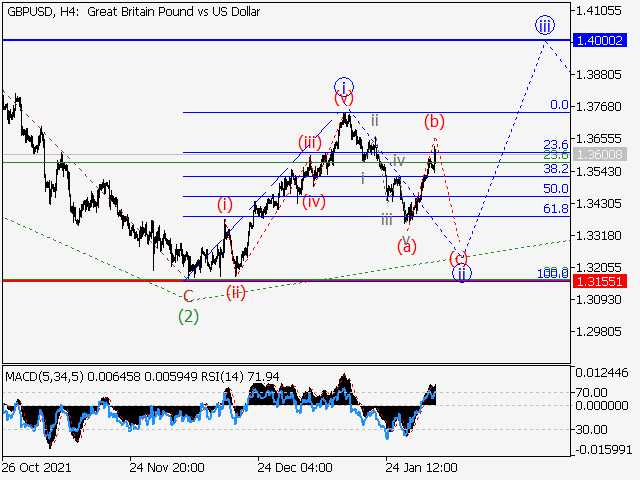
Task: Click the gray iv sub-wave label
Action: tap(399, 160)
